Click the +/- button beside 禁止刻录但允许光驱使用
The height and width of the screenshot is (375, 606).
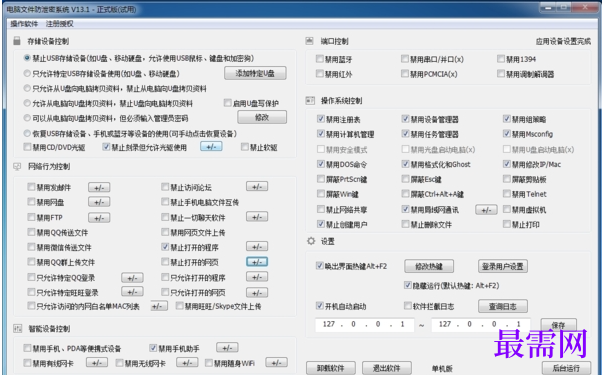coord(211,147)
